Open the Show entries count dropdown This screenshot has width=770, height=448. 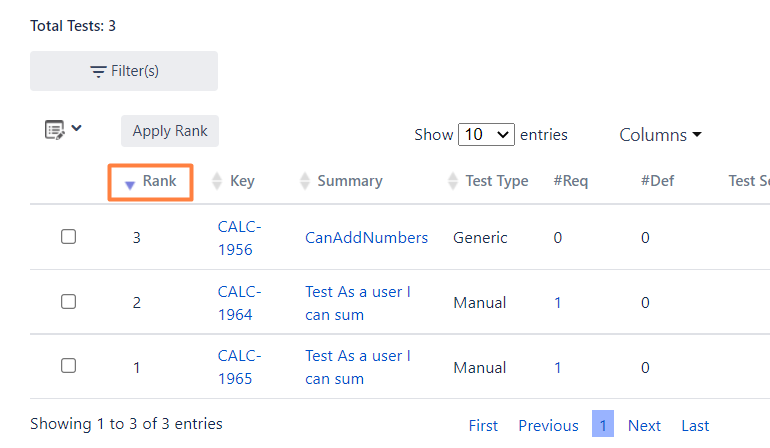point(486,134)
